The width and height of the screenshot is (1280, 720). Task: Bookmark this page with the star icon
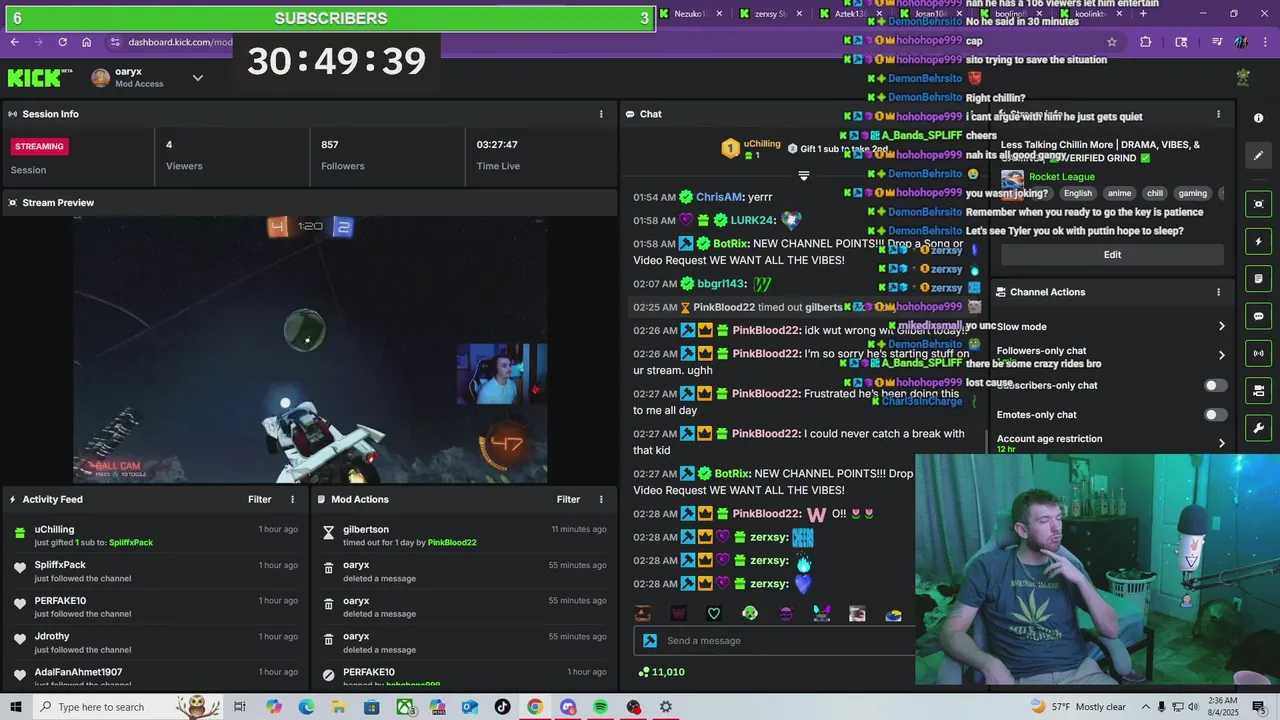[1111, 42]
